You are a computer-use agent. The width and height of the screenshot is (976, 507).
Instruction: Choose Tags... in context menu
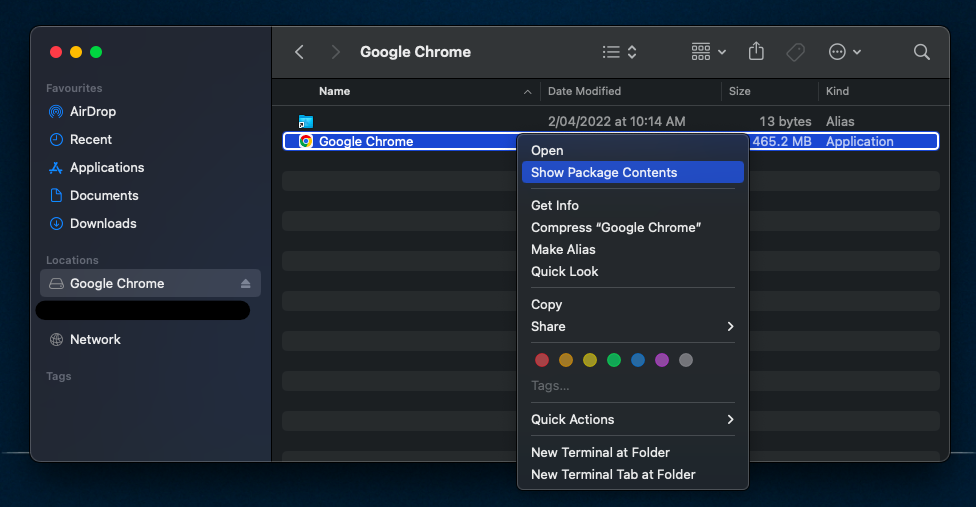550,386
